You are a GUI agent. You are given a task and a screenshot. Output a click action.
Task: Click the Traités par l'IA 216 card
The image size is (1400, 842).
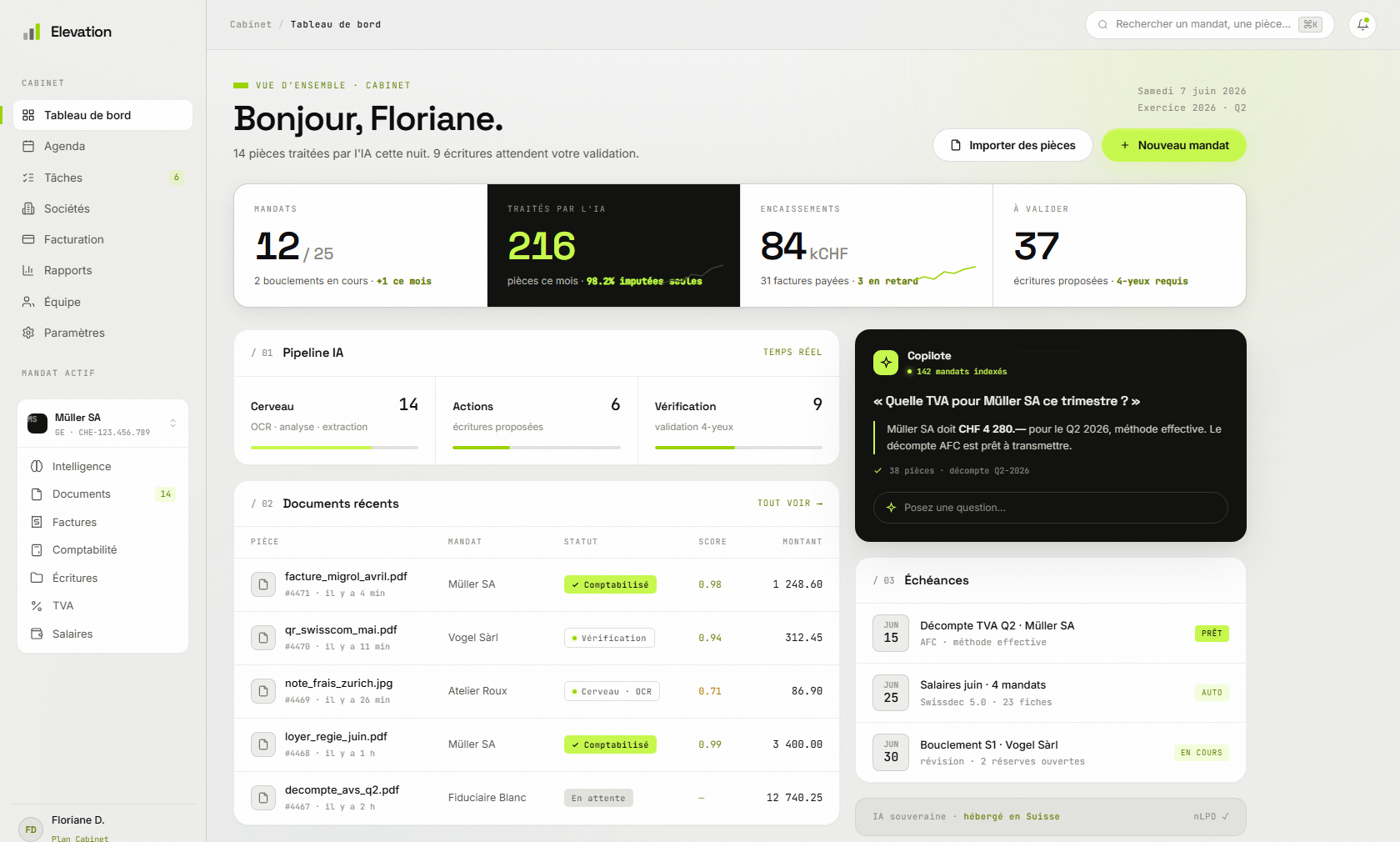point(613,246)
